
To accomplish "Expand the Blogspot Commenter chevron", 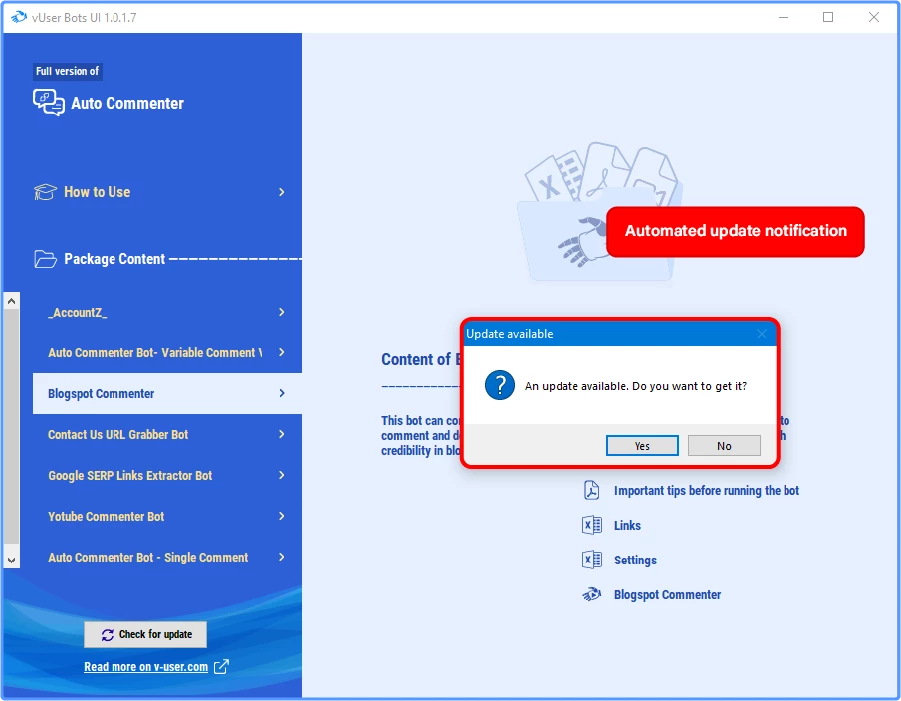I will tap(282, 393).
